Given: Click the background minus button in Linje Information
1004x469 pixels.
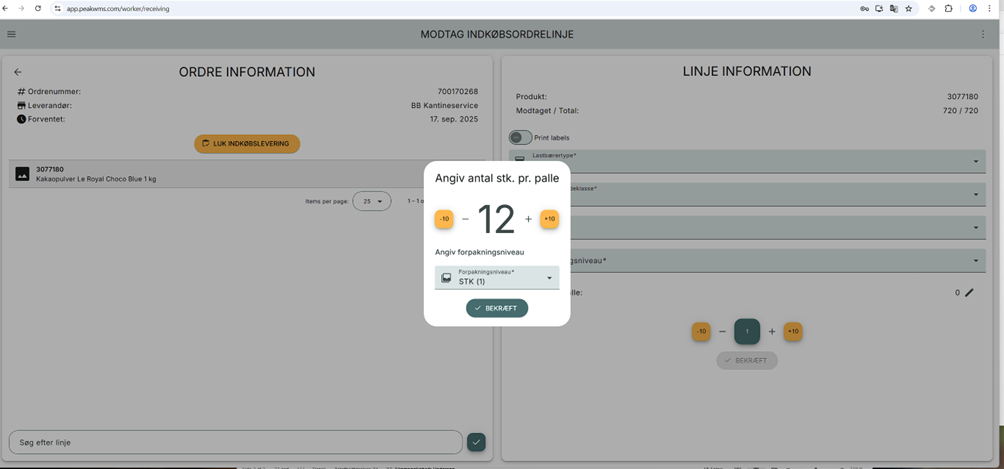Looking at the screenshot, I should point(722,332).
